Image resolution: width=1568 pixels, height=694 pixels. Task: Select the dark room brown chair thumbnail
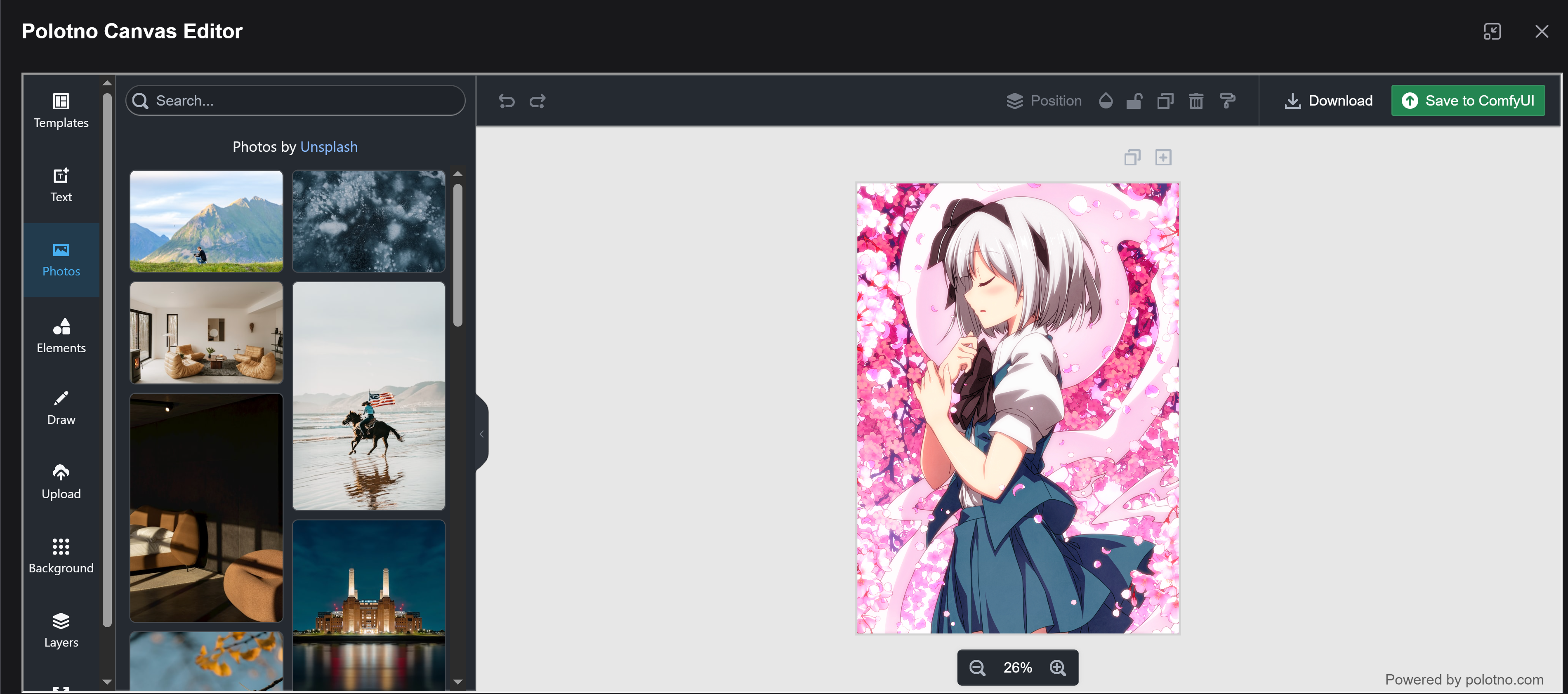tap(206, 508)
